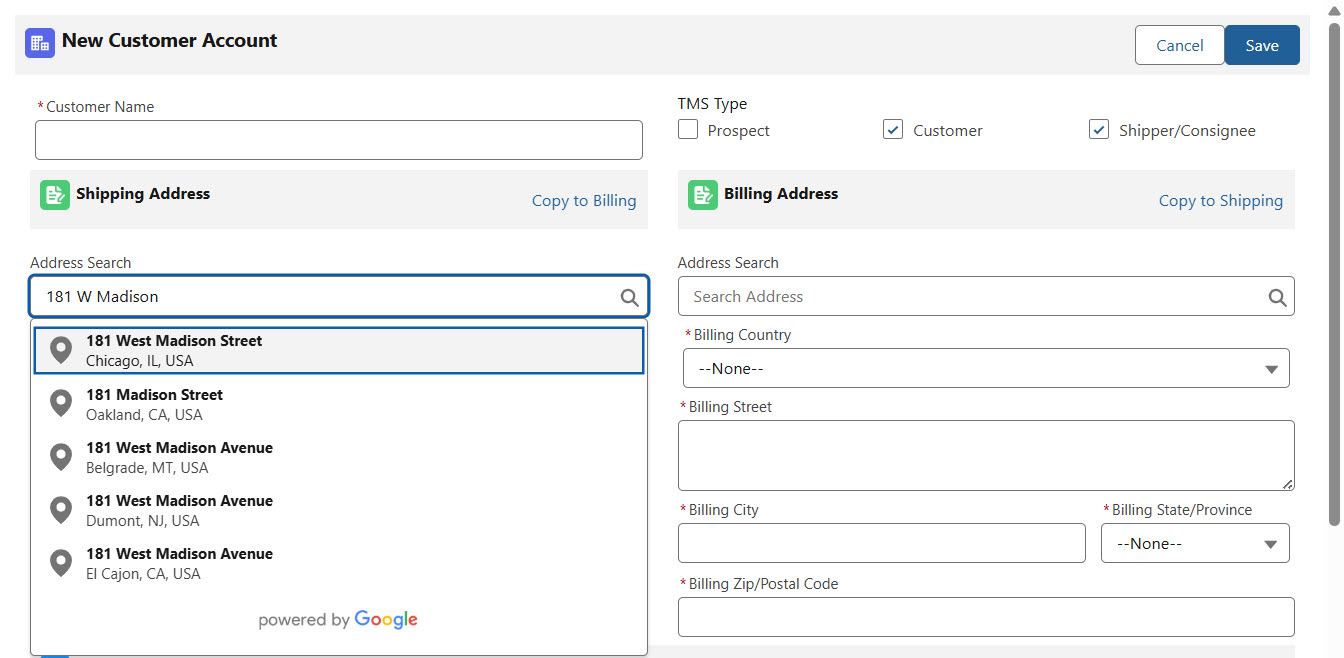The image size is (1344, 658).
Task: Click the Save button
Action: click(x=1262, y=45)
